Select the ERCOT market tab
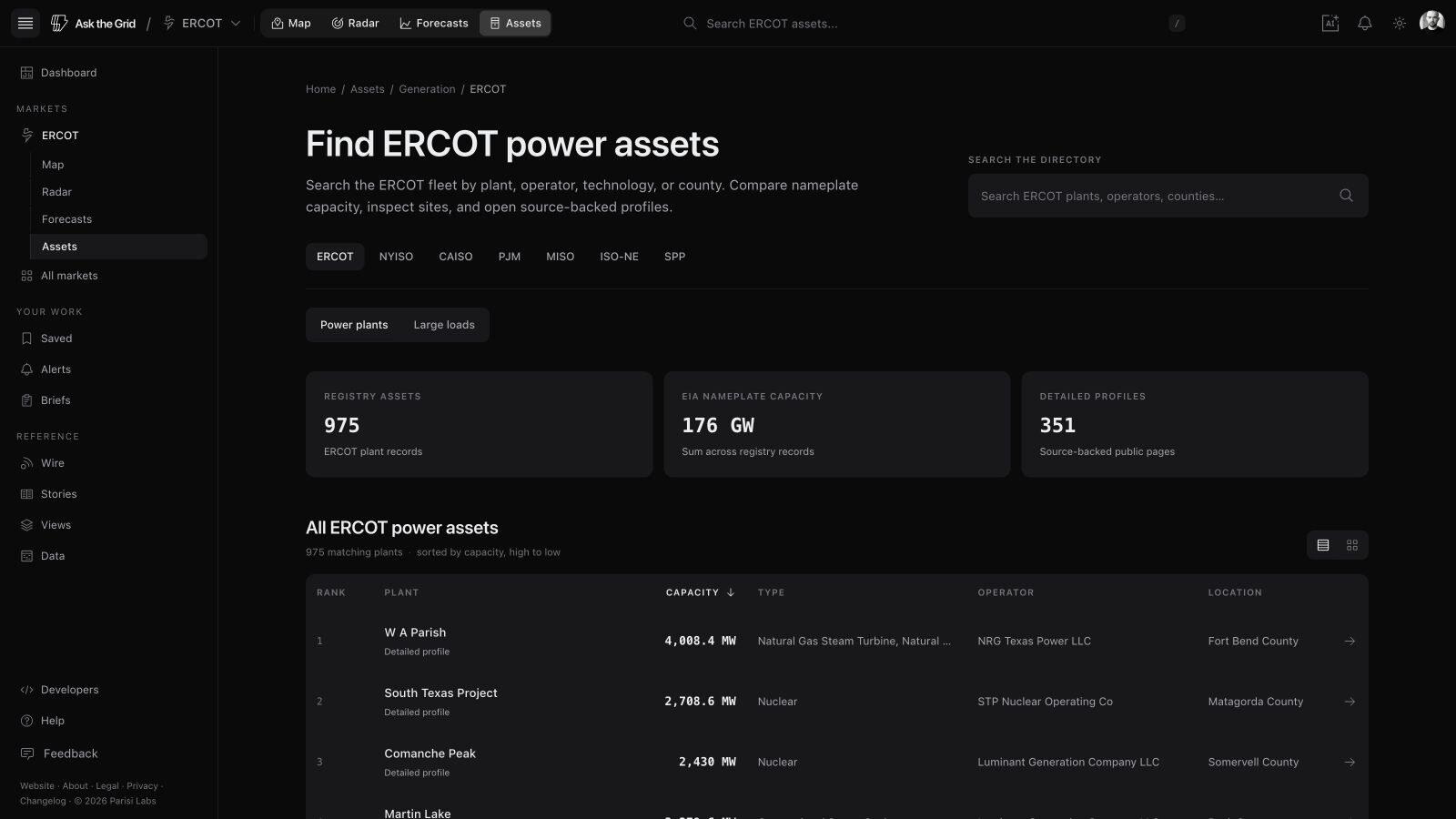The height and width of the screenshot is (819, 1456). coord(335,257)
